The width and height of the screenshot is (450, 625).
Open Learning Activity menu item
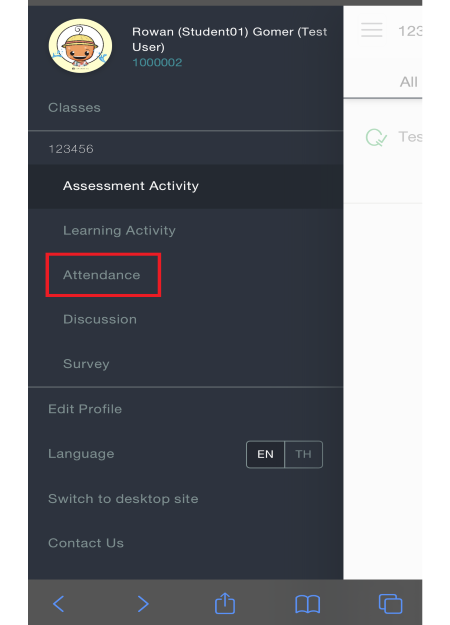click(119, 230)
